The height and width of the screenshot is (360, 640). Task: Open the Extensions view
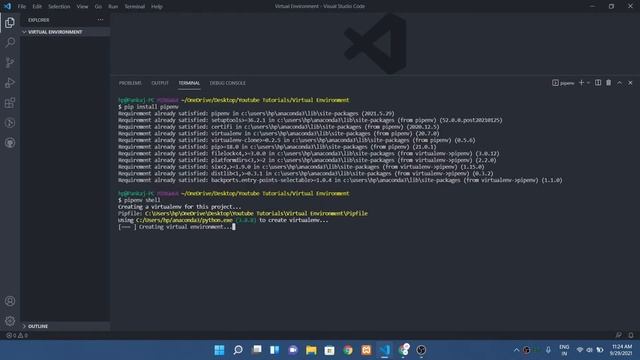10,102
